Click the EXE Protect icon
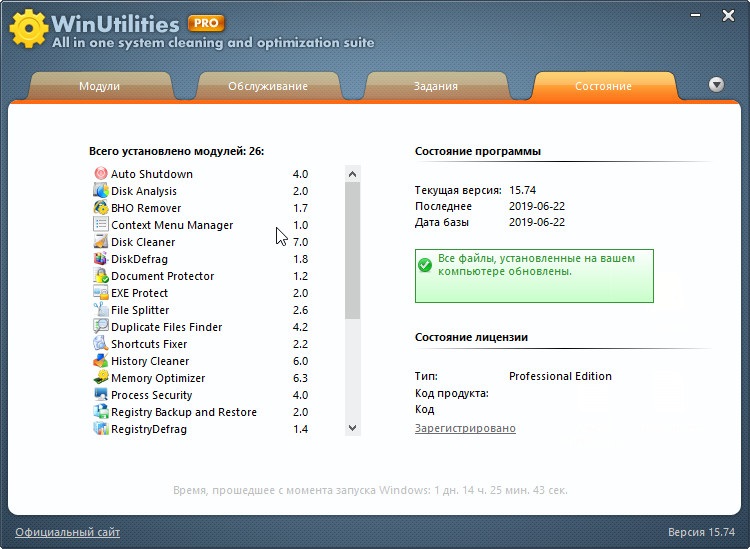 [x=100, y=292]
